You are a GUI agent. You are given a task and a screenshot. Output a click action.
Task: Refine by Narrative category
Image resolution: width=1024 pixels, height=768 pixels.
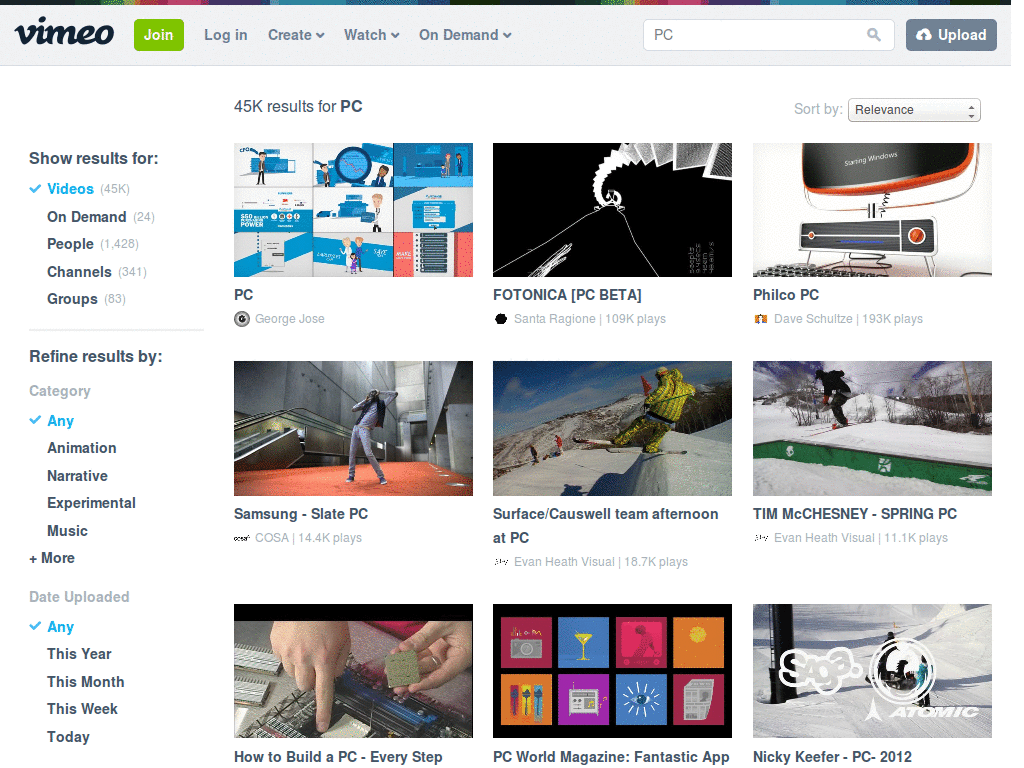coord(77,476)
